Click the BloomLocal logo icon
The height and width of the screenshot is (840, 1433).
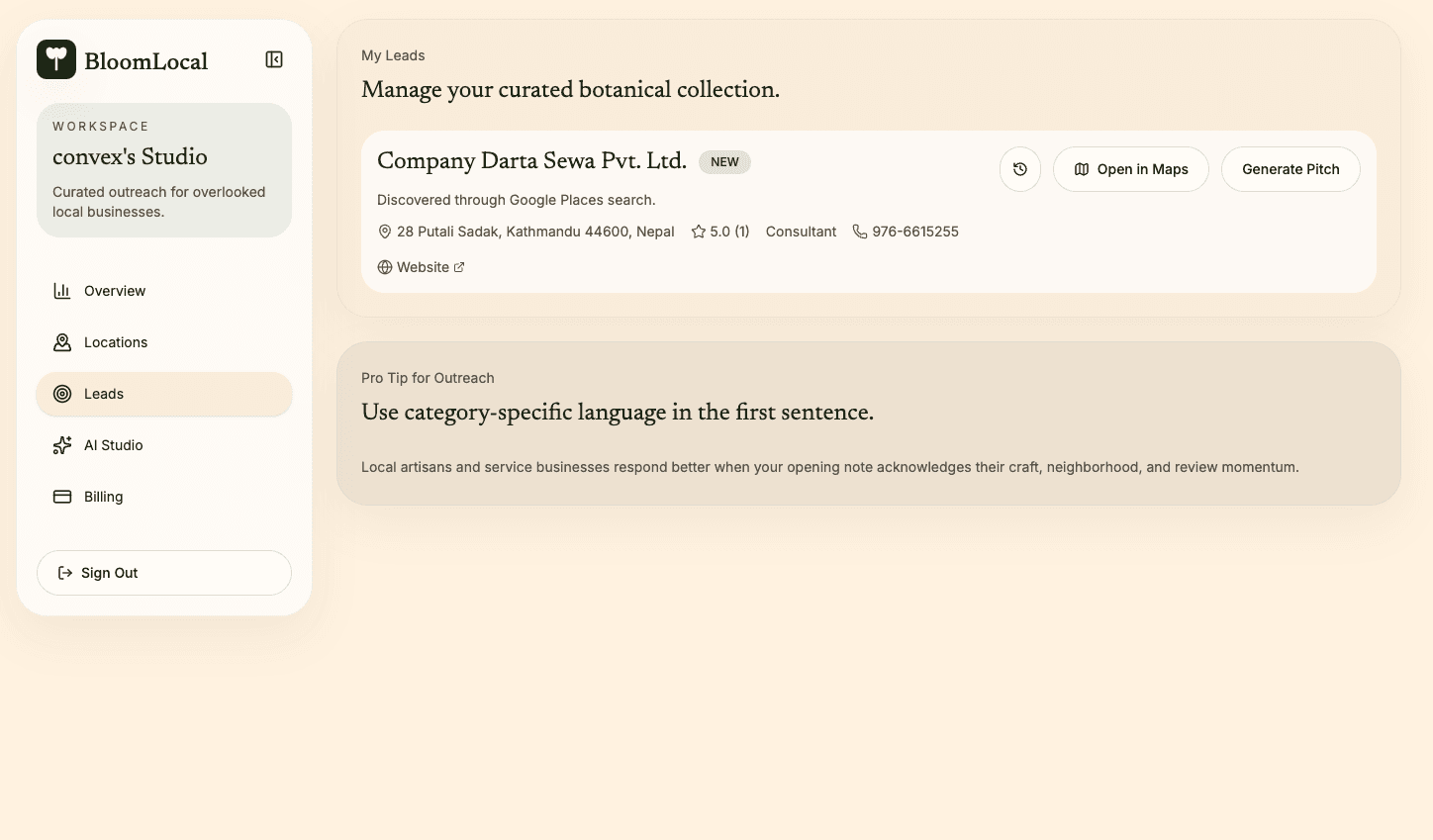[56, 59]
